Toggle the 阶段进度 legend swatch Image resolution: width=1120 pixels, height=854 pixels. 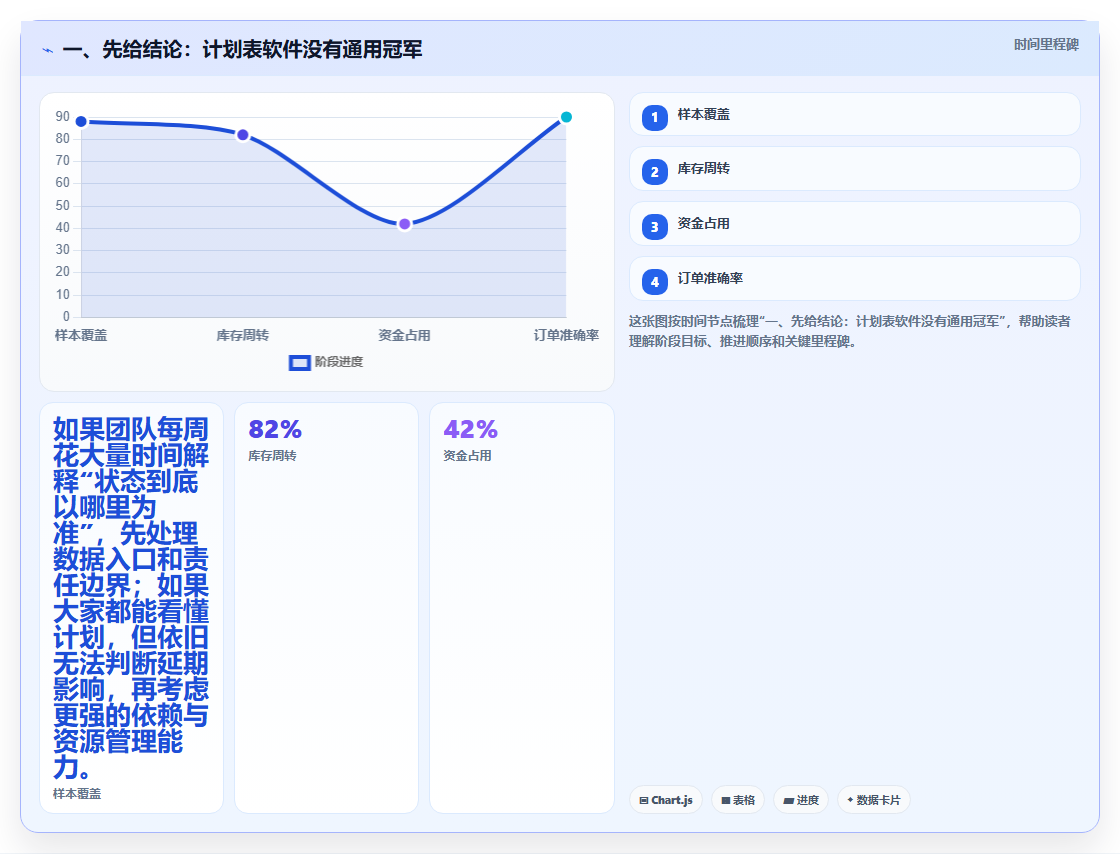click(x=299, y=363)
